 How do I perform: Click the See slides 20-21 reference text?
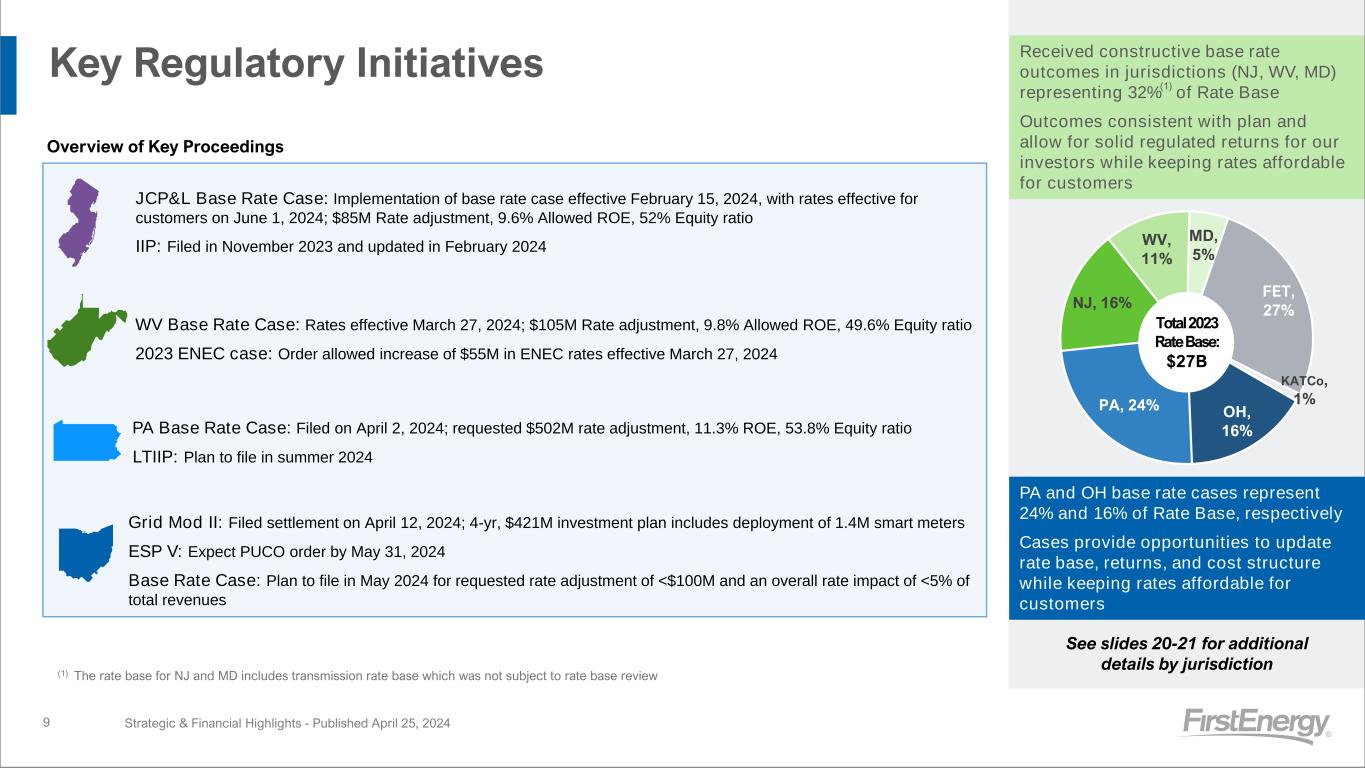tap(1186, 653)
